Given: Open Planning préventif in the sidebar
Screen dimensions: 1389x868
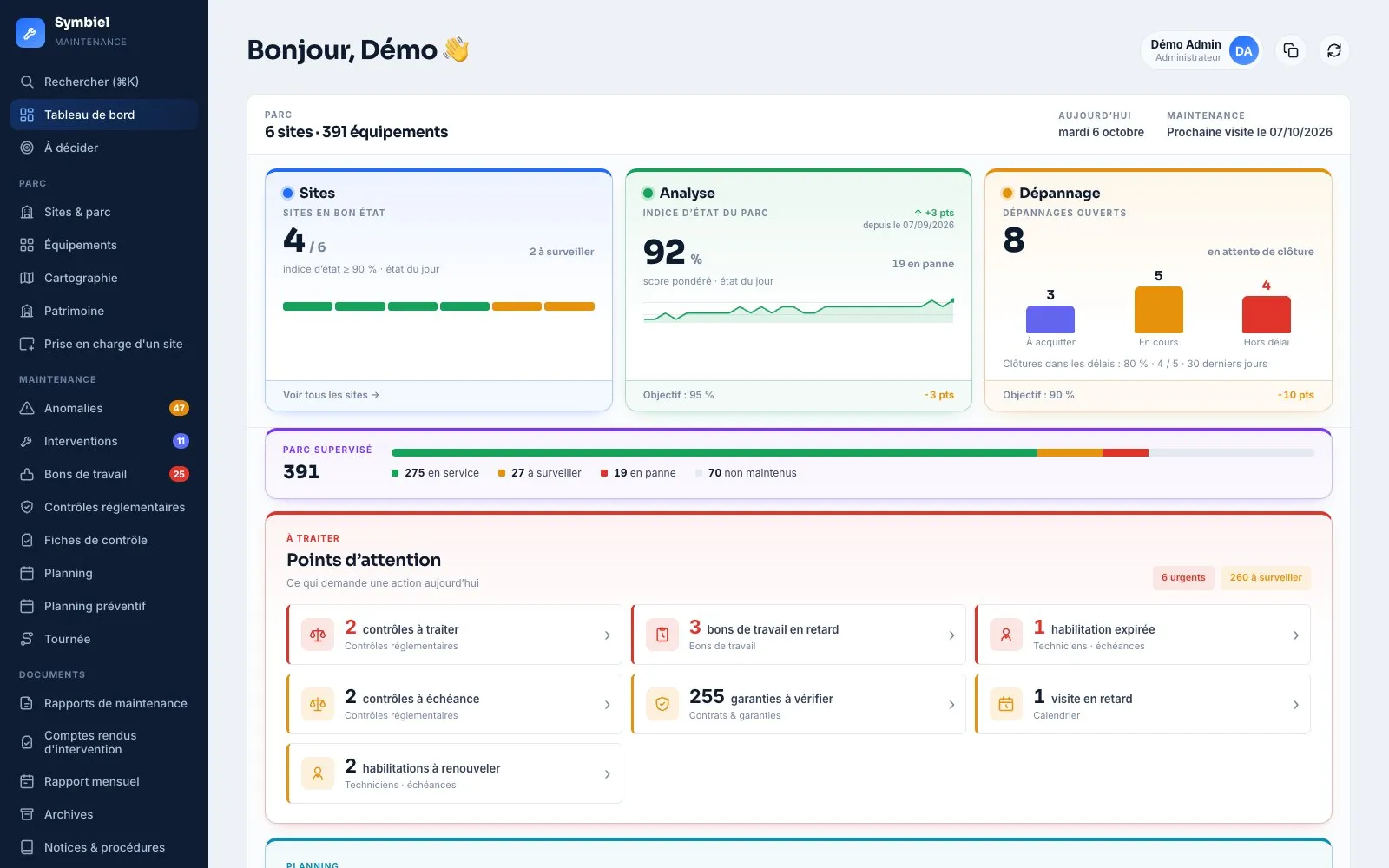Looking at the screenshot, I should pyautogui.click(x=104, y=606).
